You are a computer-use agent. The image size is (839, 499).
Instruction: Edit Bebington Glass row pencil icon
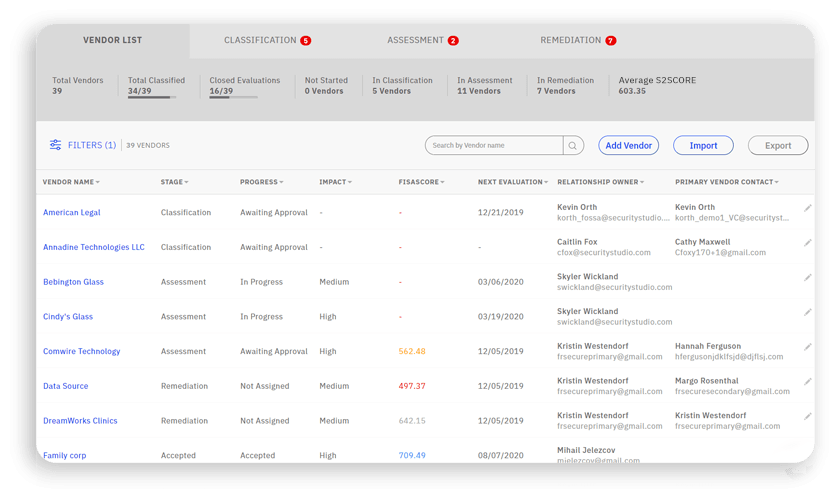[807, 278]
